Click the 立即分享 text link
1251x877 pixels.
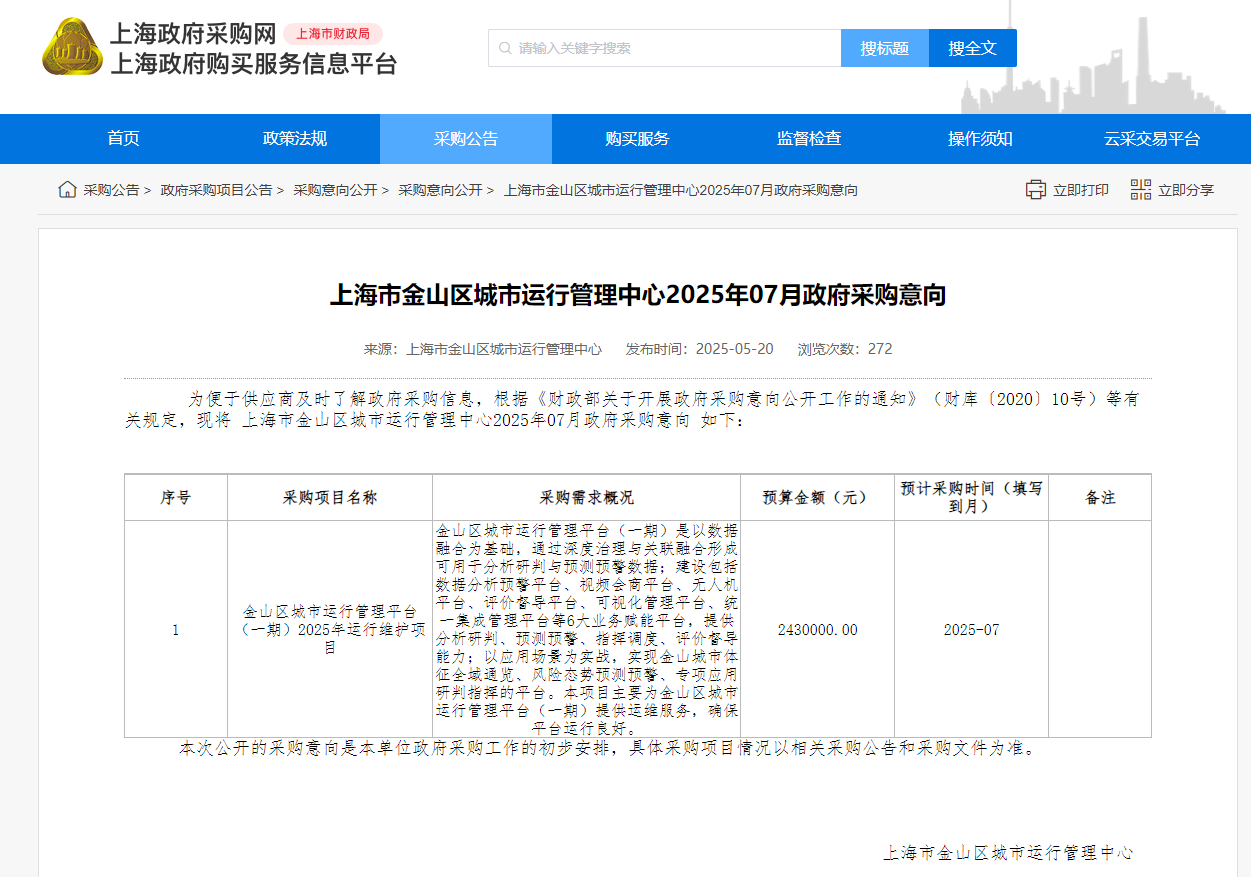point(1186,190)
